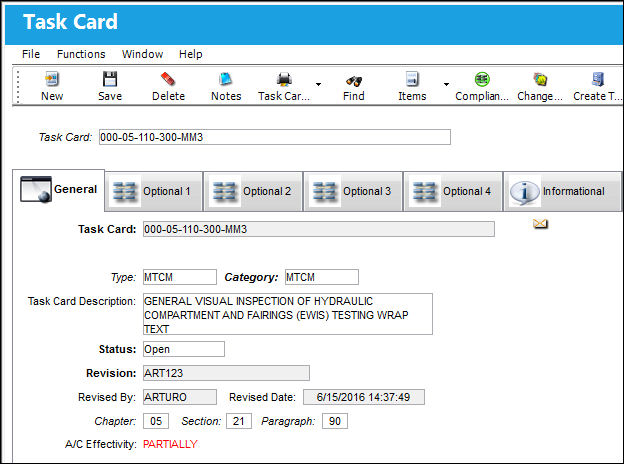Click the Paragraph: label
Image resolution: width=624 pixels, height=464 pixels.
click(x=288, y=421)
